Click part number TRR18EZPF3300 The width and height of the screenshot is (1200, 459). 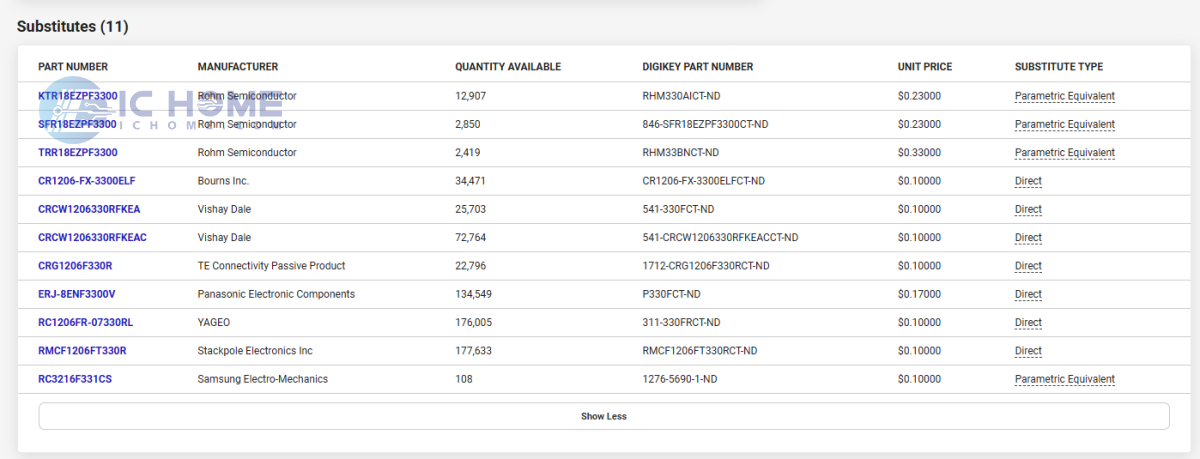pos(77,153)
